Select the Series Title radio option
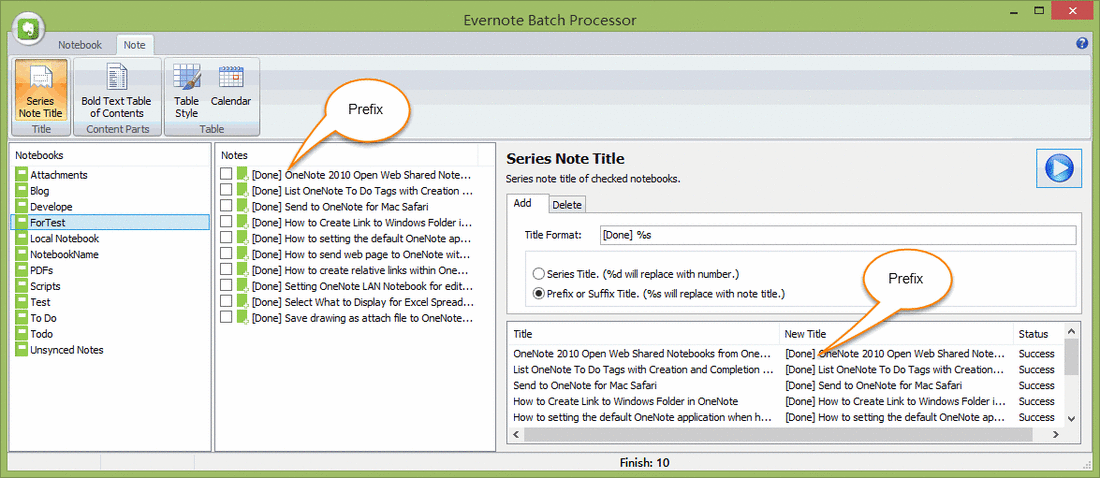Screen dimensions: 1100x478 [539, 273]
